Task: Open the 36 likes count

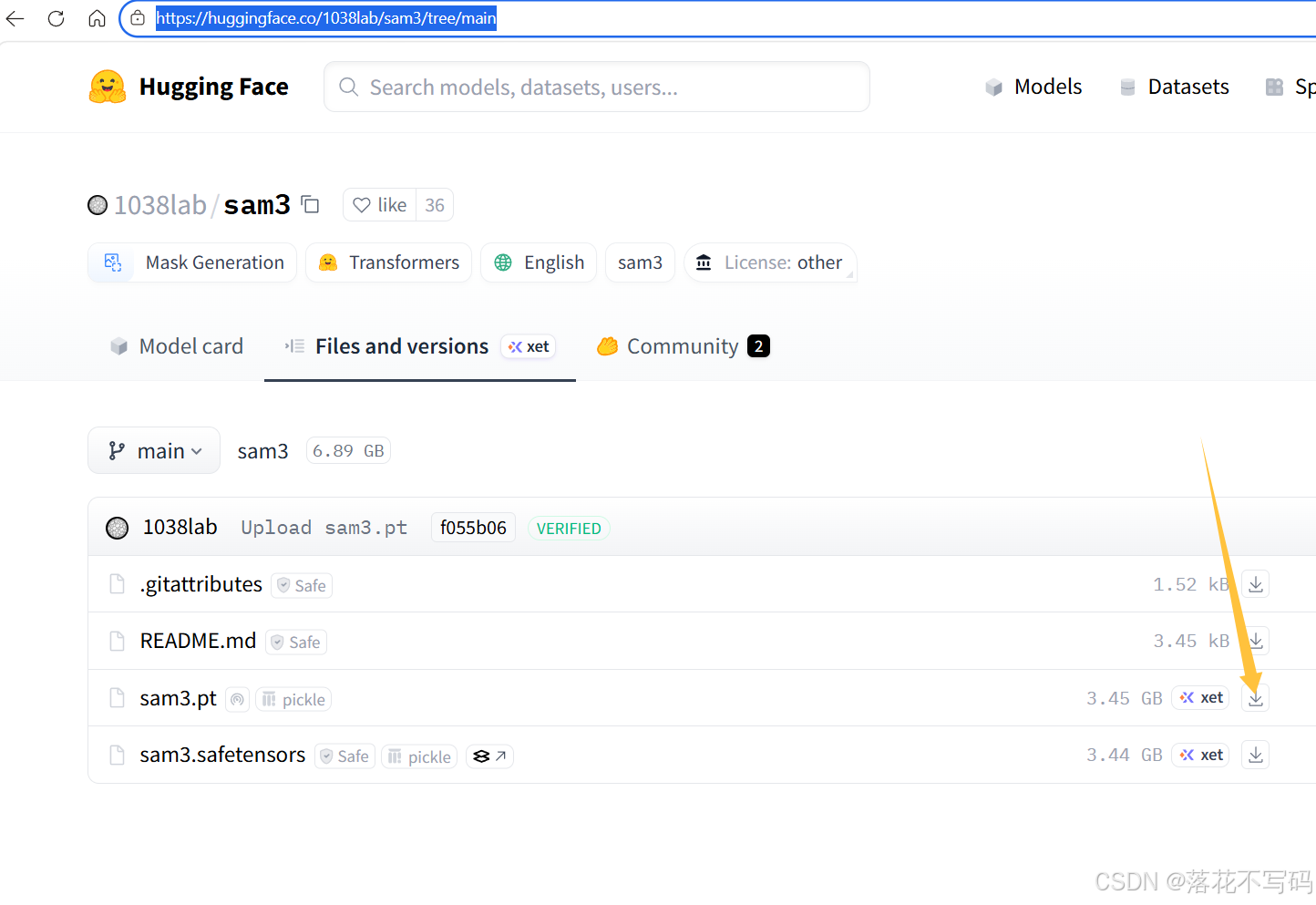Action: tap(435, 205)
